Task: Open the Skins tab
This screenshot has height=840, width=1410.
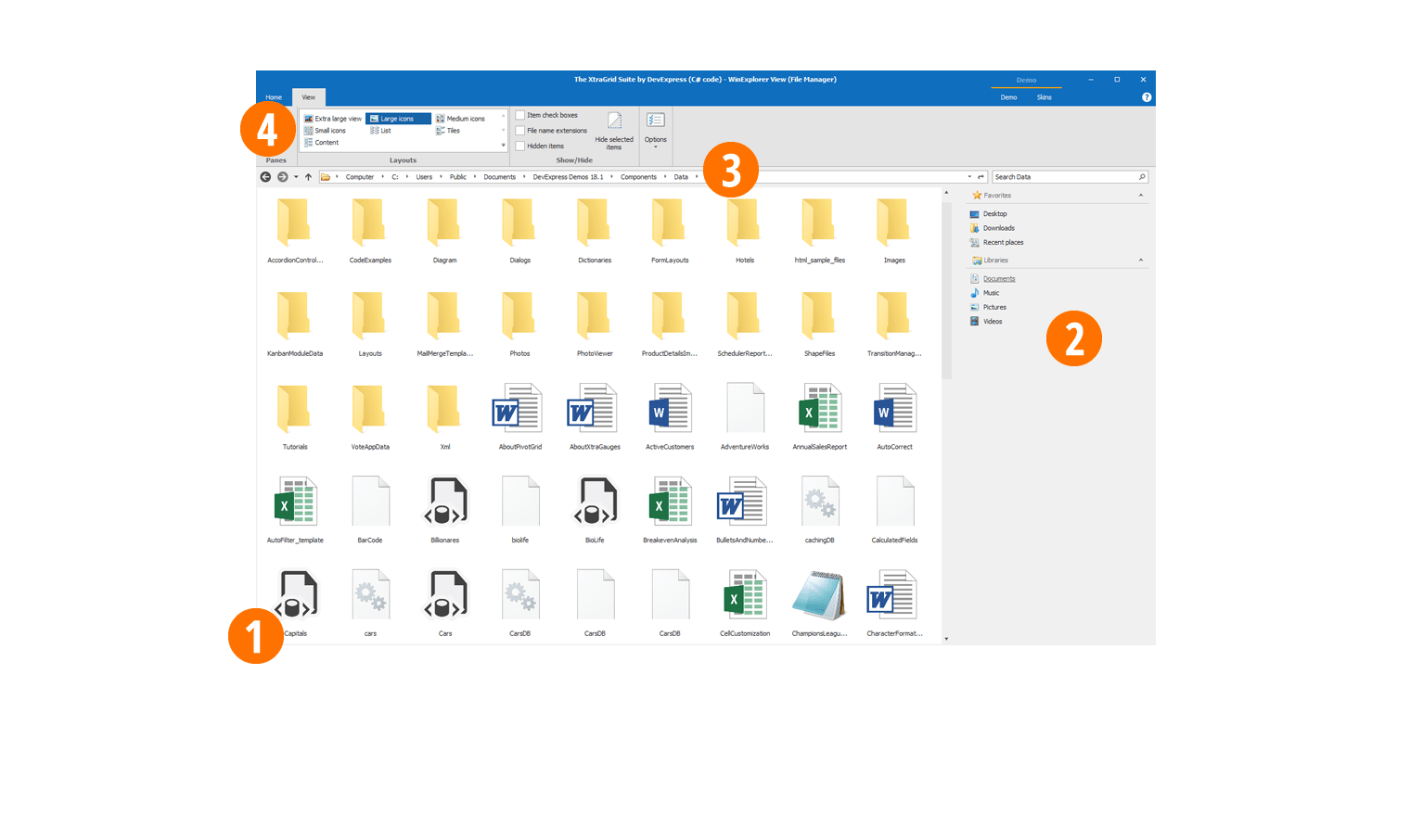Action: pyautogui.click(x=1044, y=97)
